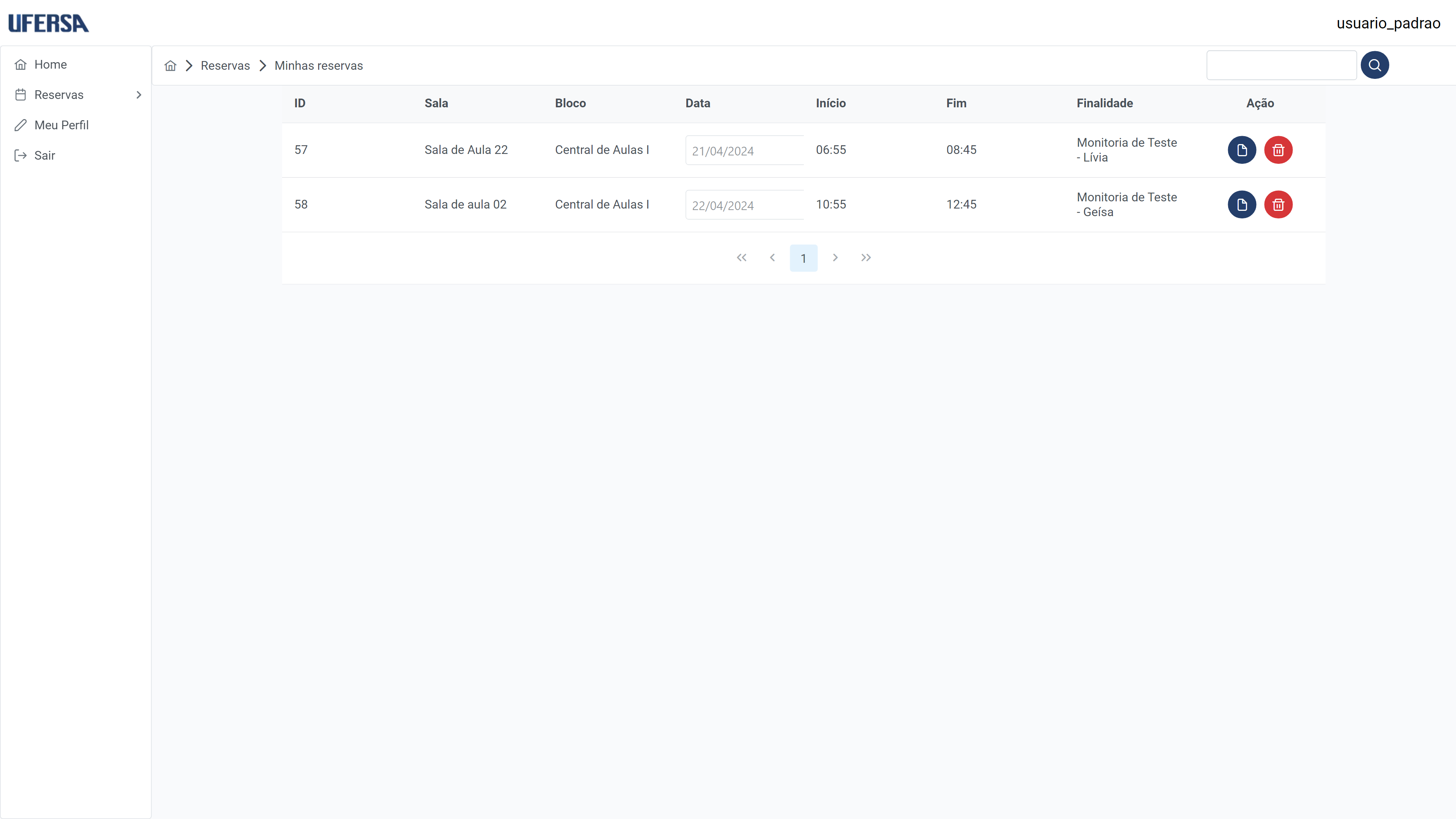Click the Sala de Aula 22 cell
This screenshot has width=1456, height=819.
coord(466,150)
